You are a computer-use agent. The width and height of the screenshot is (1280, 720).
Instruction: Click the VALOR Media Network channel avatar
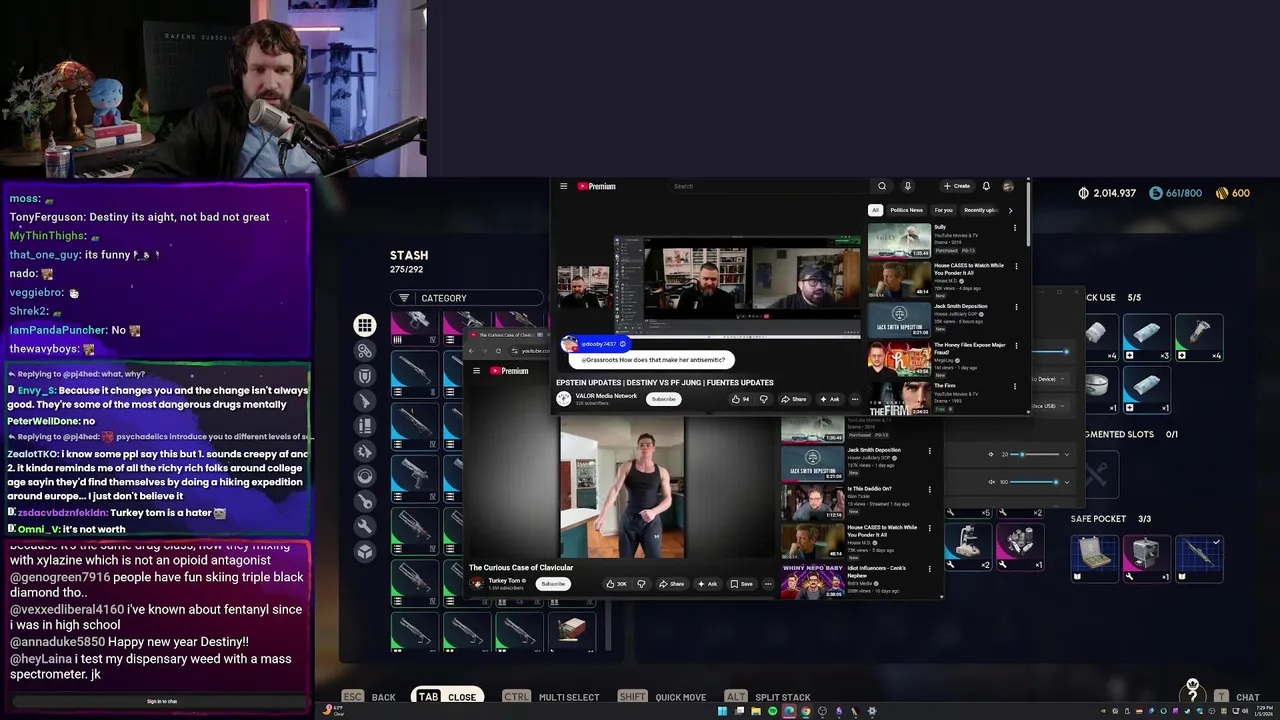click(x=564, y=398)
